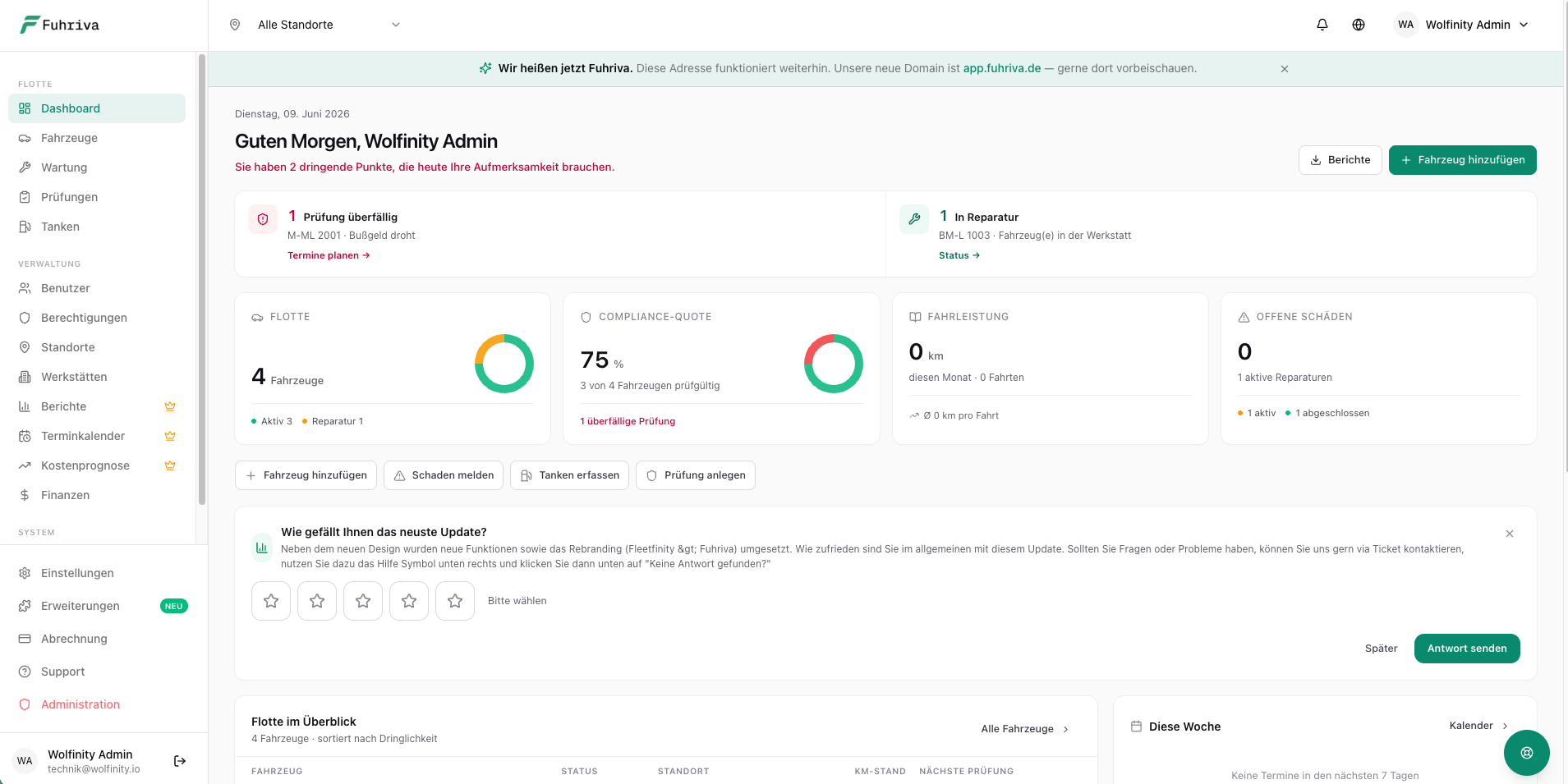Click green Fahrzeug hinzufügen button

(x=1463, y=160)
